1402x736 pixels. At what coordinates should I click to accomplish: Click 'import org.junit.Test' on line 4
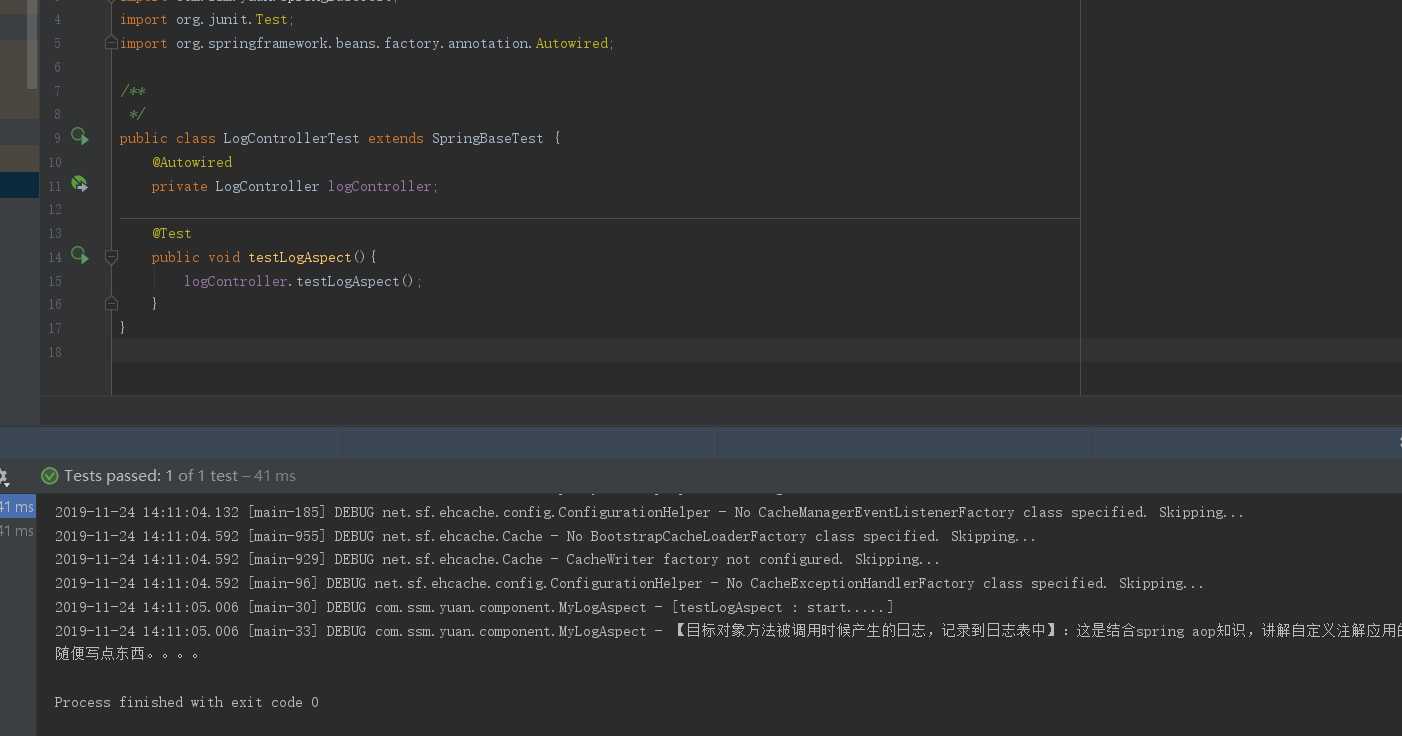pos(207,19)
